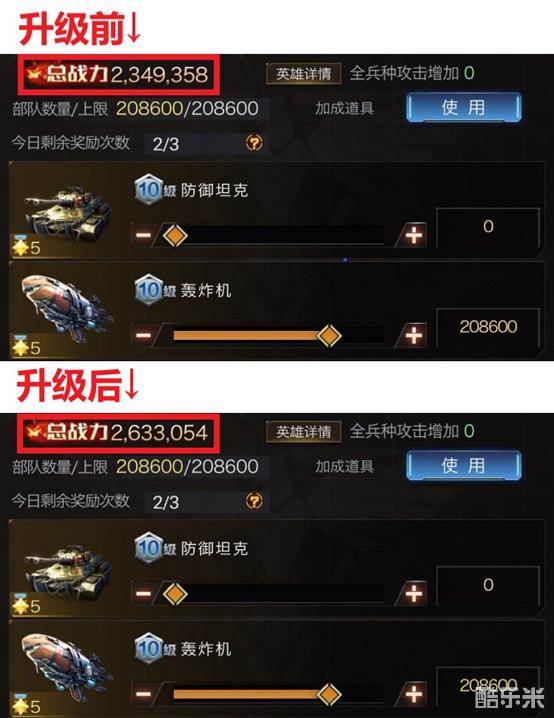Click the minus icon for 轰炸机 in upper panel
554x718 pixels.
[143, 335]
